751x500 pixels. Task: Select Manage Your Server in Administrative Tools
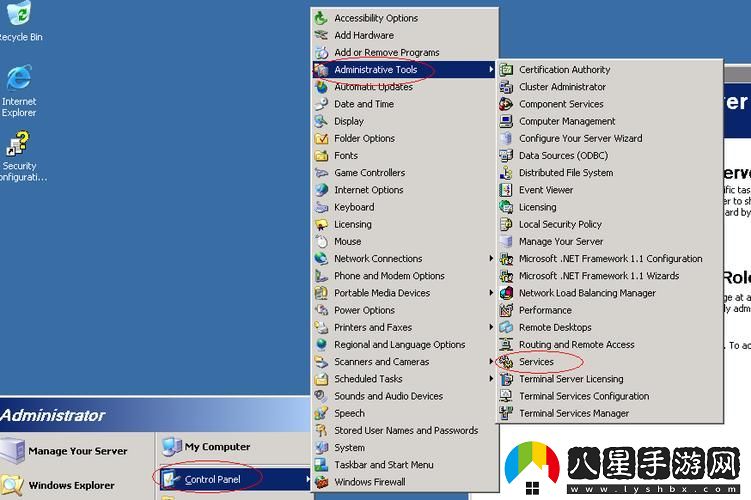610,242
